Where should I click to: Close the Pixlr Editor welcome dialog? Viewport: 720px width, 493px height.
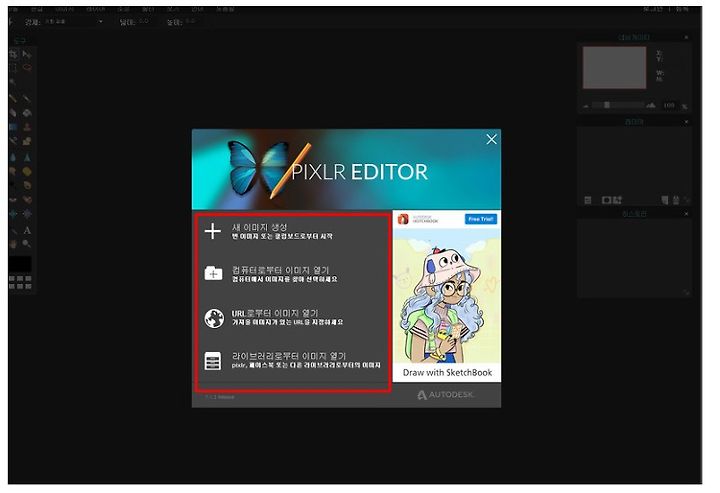point(491,139)
